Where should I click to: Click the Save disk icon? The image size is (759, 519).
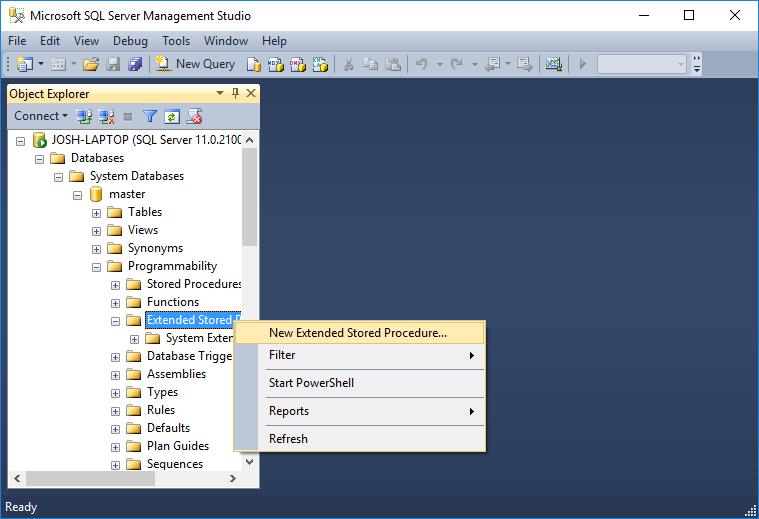113,64
